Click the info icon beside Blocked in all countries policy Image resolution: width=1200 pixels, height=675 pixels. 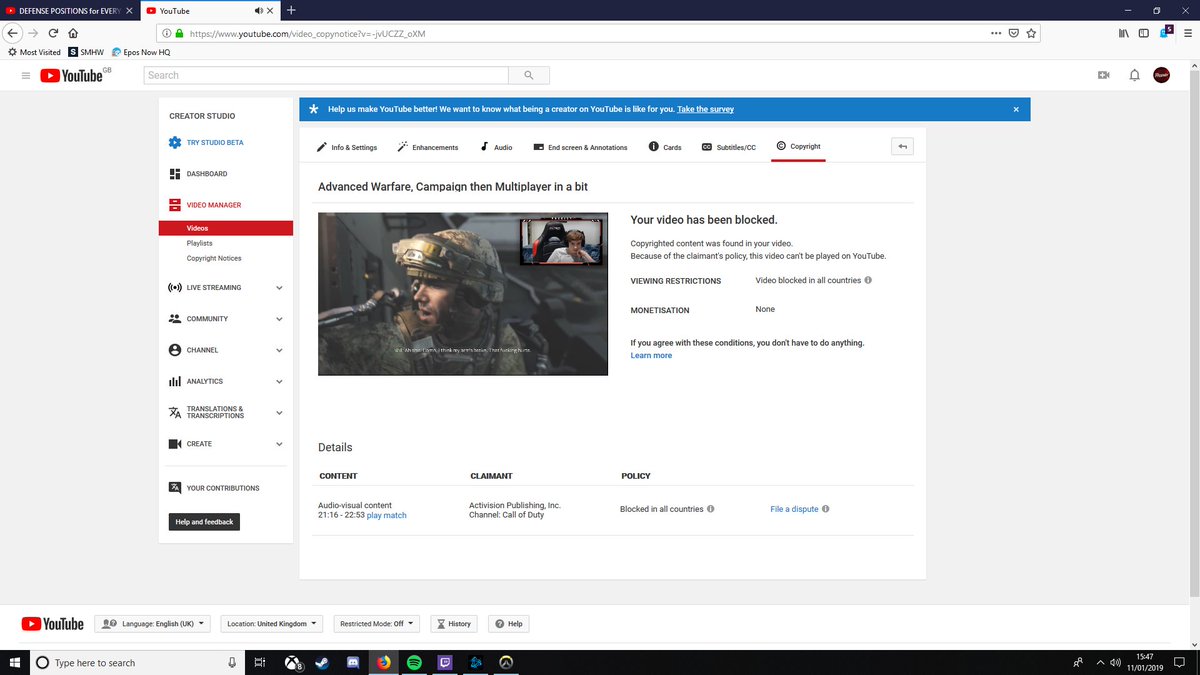711,509
